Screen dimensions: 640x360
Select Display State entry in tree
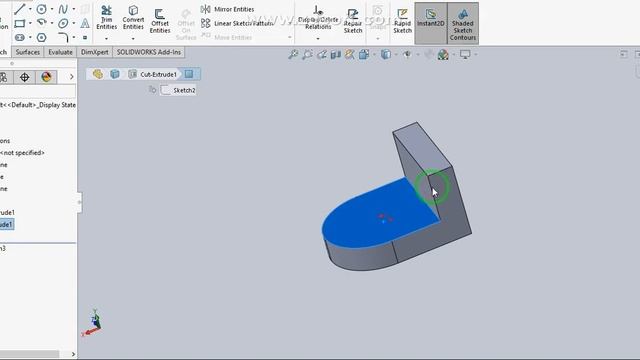click(38, 105)
